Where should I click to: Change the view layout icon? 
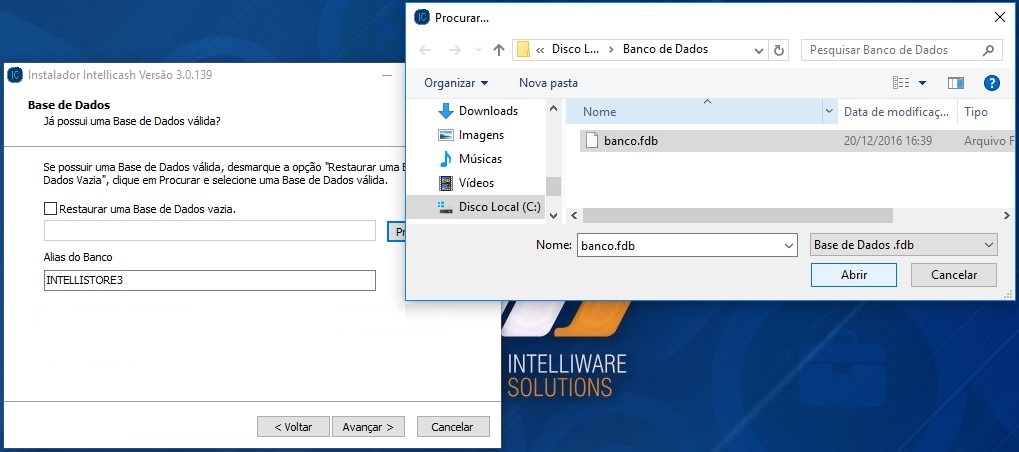click(901, 82)
